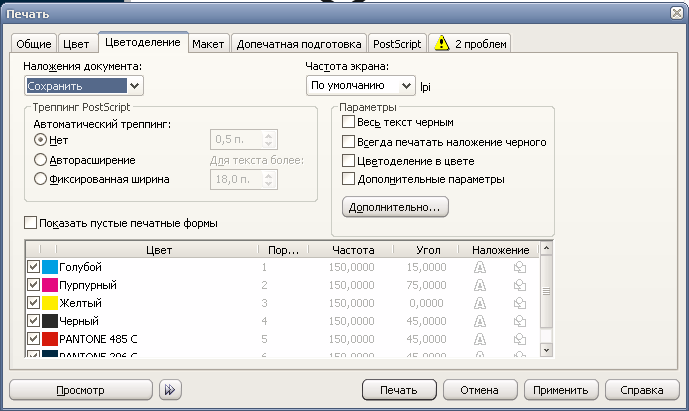The height and width of the screenshot is (411, 689).
Task: Click the magenta Пурпурный color swatch
Action: tap(50, 285)
